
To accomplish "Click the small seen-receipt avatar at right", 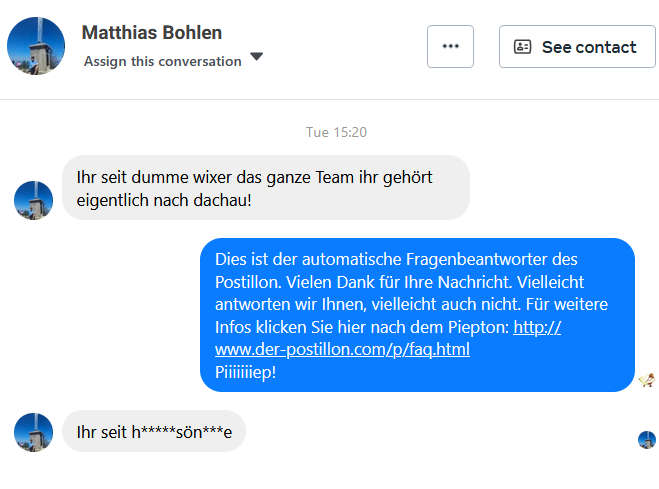I will click(x=647, y=440).
